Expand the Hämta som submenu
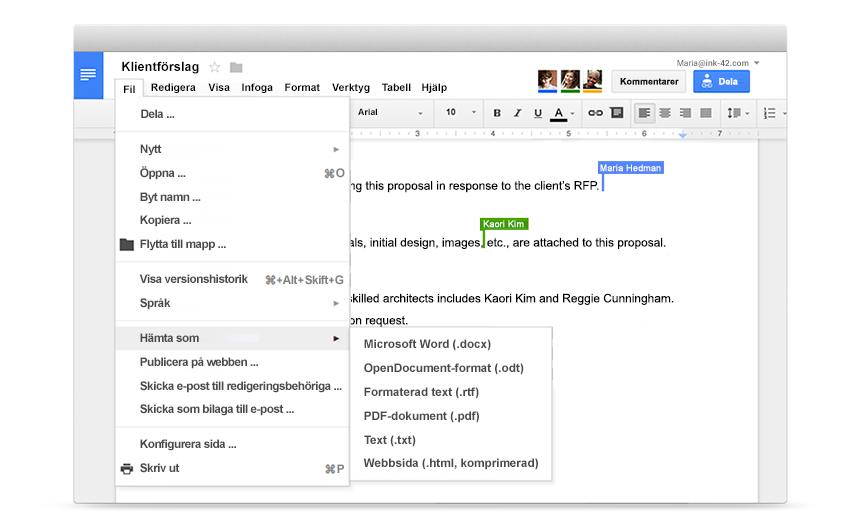 tap(232, 338)
